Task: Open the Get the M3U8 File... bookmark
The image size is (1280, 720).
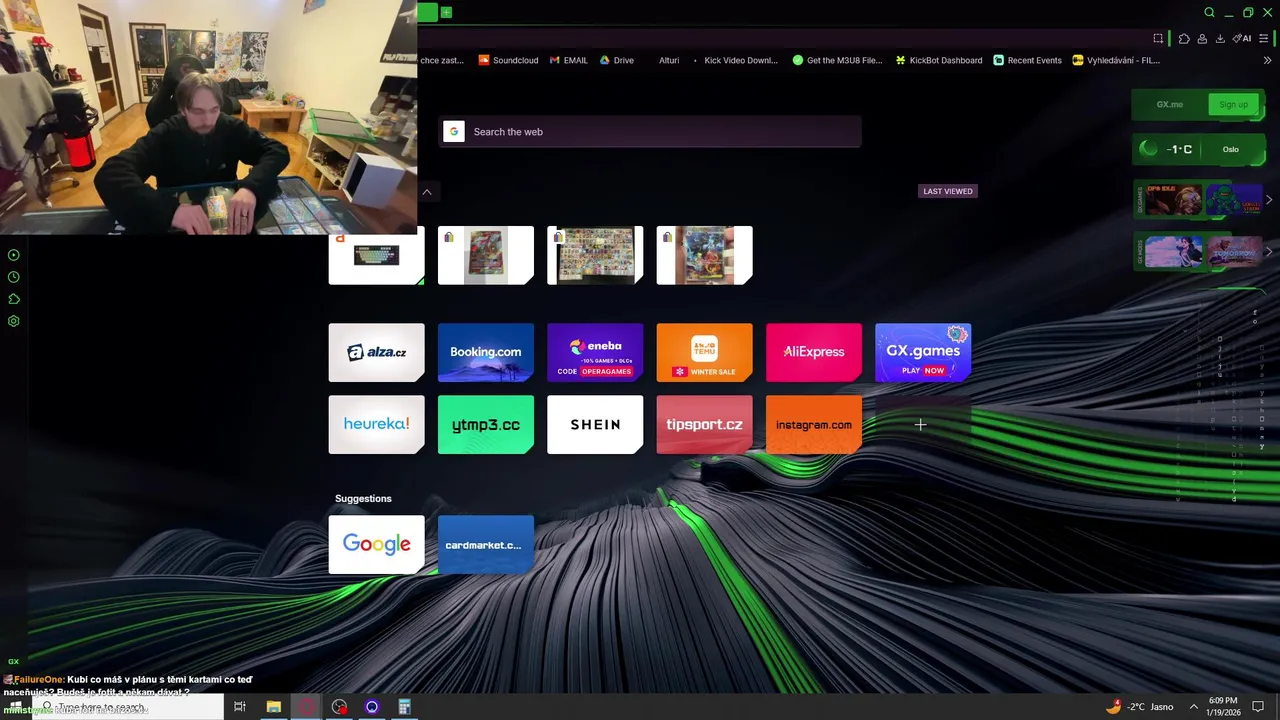Action: (x=838, y=60)
